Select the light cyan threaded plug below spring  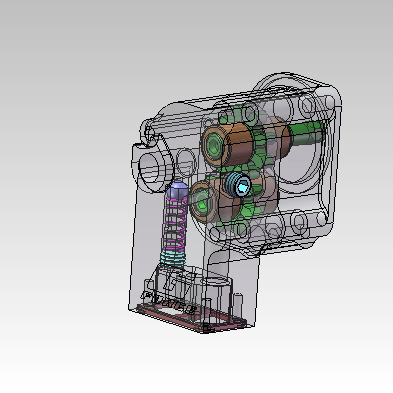click(x=172, y=258)
